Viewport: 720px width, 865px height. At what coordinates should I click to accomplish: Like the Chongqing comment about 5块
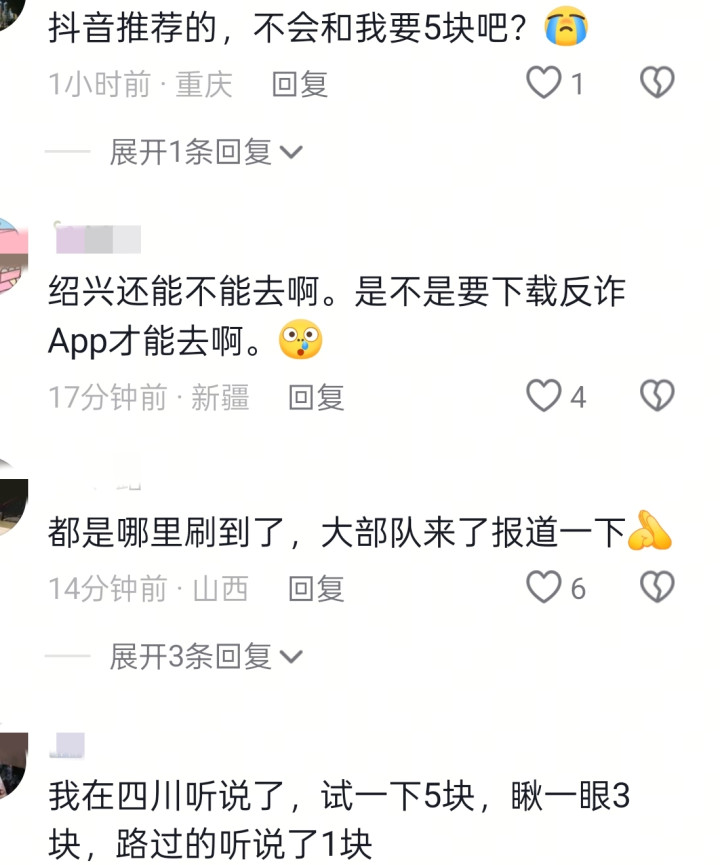(543, 82)
